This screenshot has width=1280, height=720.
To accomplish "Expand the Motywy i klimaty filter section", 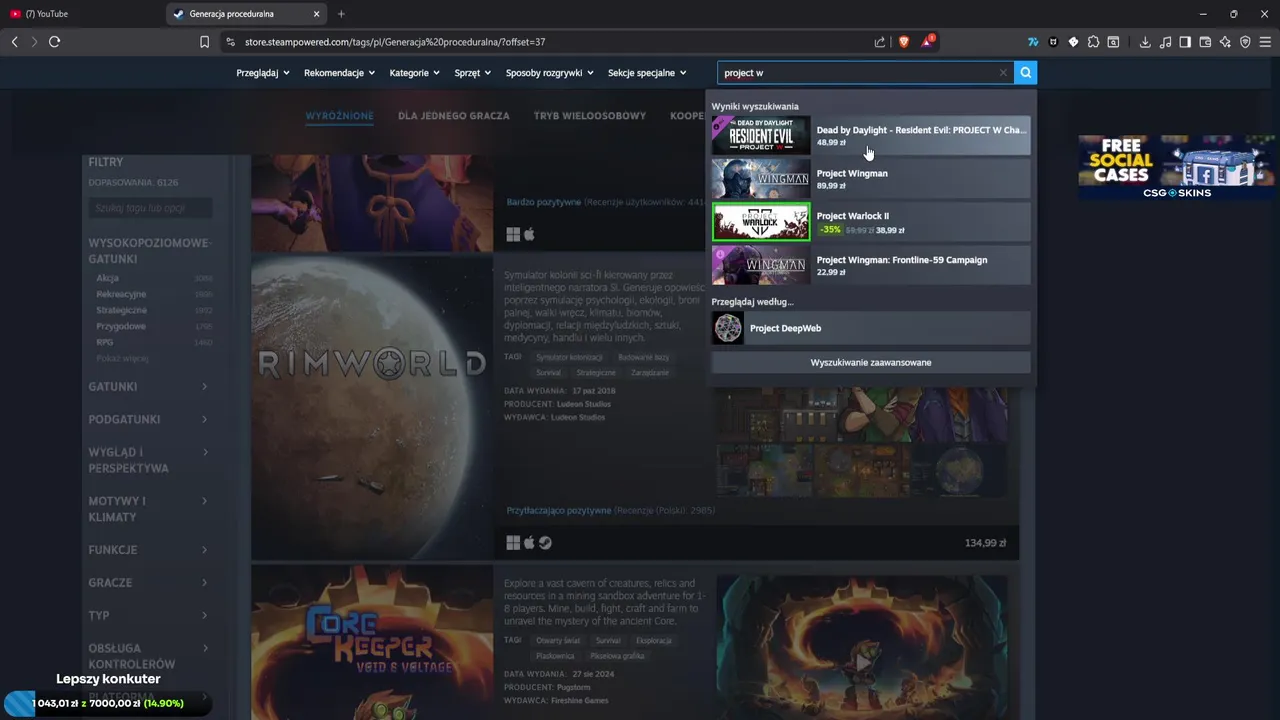I will (x=148, y=509).
